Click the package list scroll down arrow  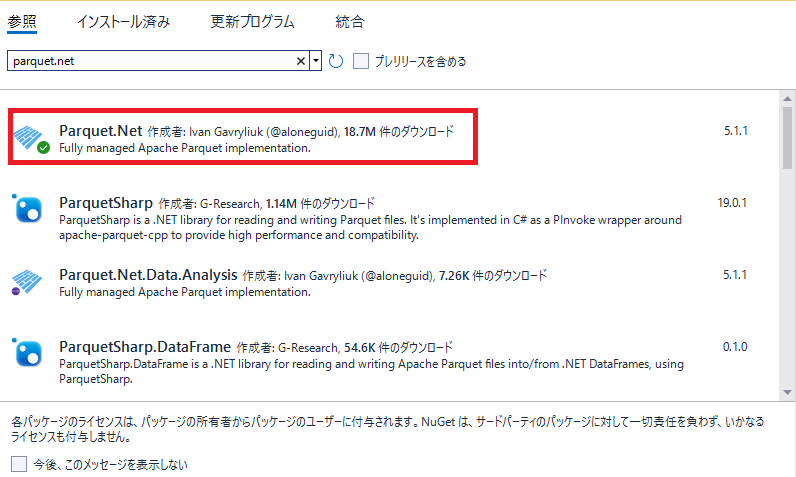coord(787,392)
